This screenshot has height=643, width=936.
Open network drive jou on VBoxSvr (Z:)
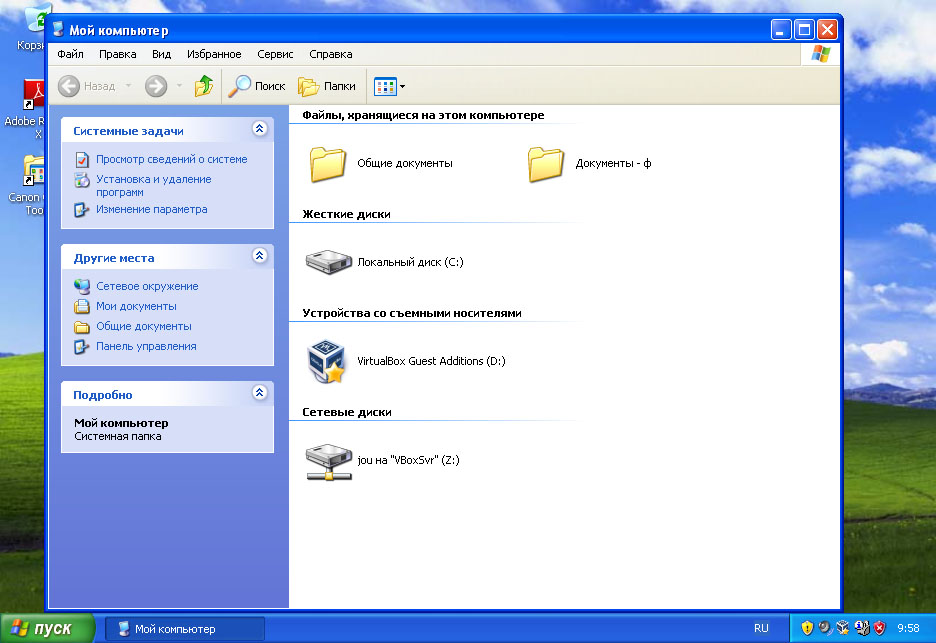click(x=329, y=460)
